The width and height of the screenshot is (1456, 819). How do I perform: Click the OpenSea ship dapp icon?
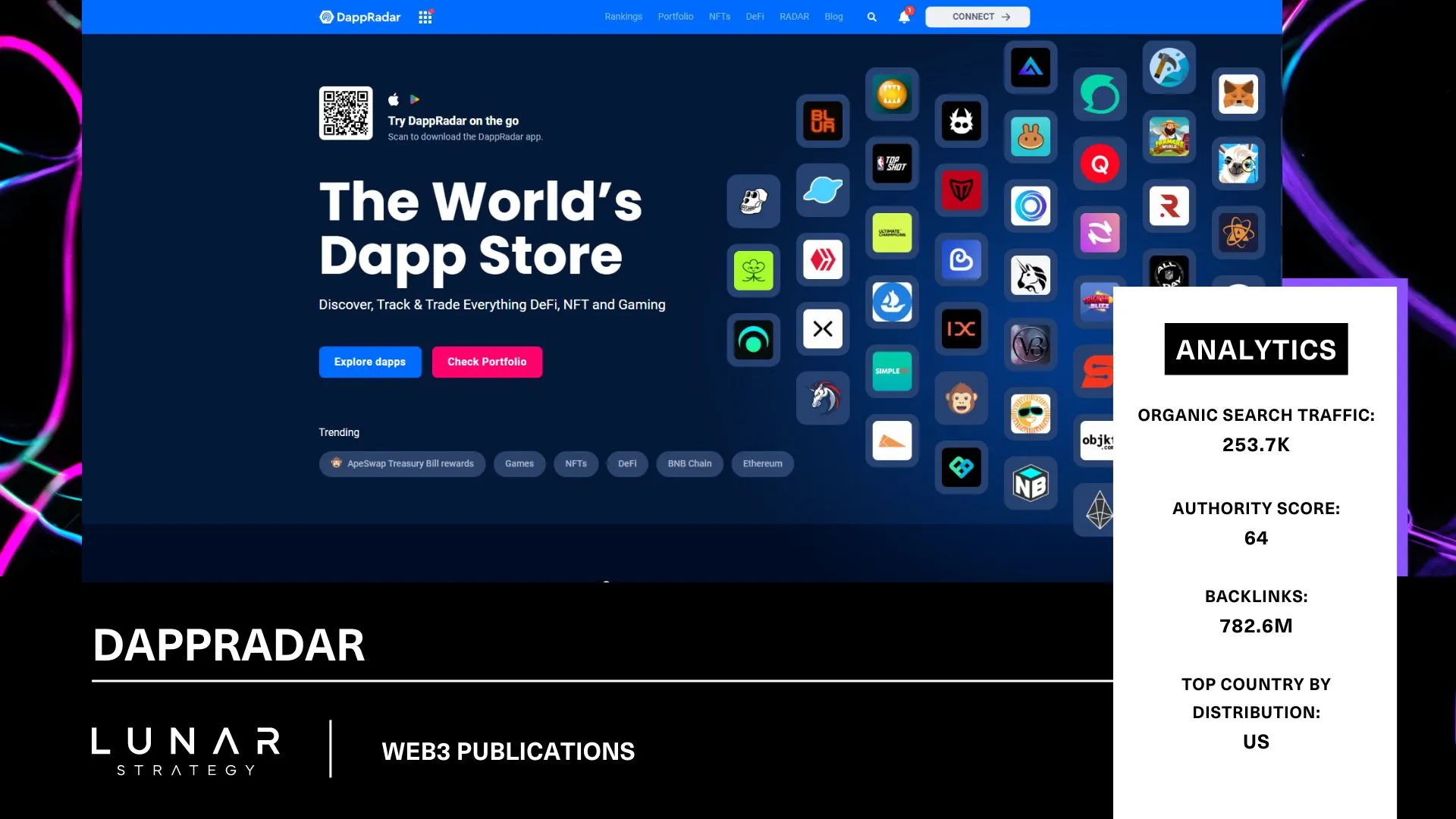(892, 302)
